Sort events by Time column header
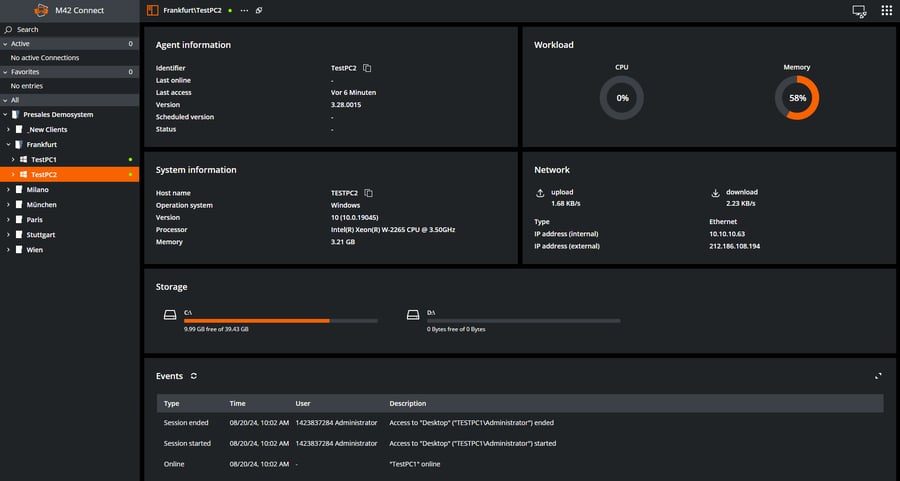Screen dimensions: 900x481 click(237, 404)
